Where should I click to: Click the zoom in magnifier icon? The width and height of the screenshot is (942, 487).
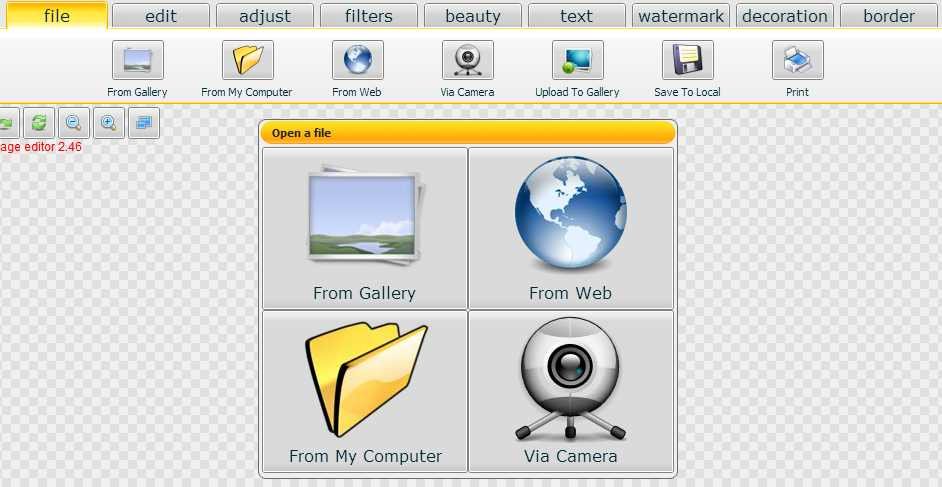point(109,123)
